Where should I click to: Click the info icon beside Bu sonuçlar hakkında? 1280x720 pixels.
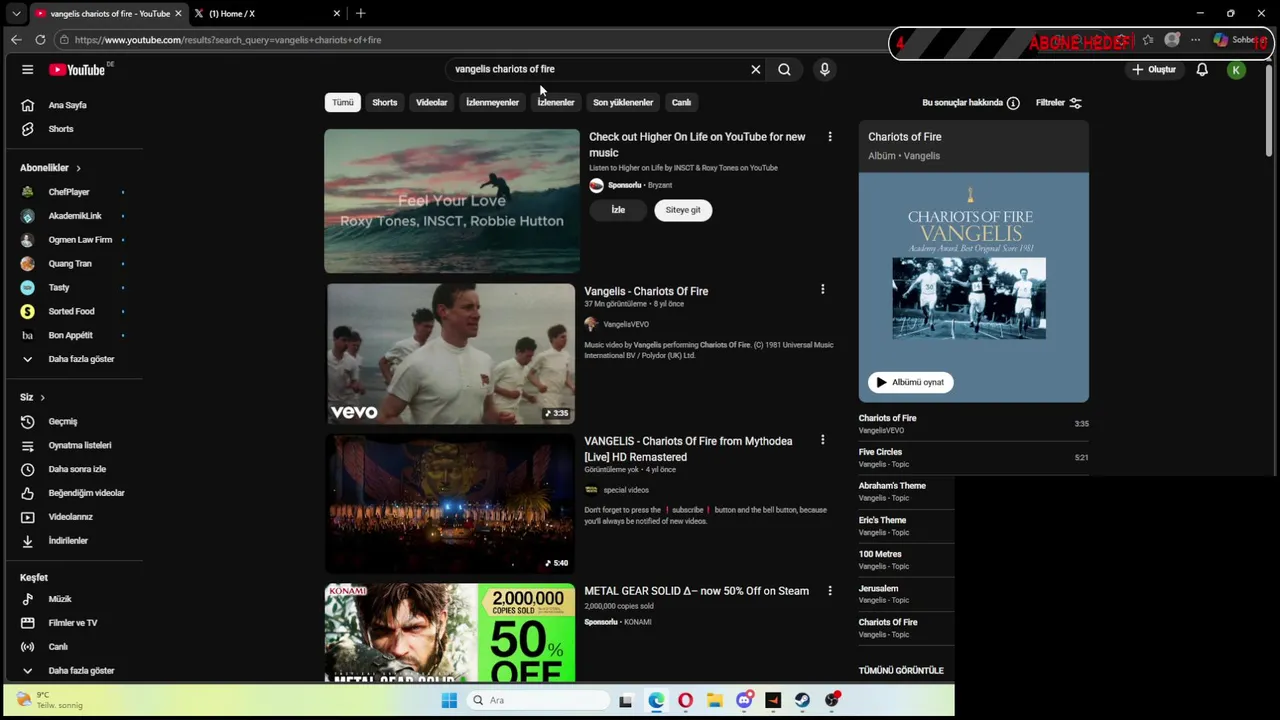tap(1013, 103)
